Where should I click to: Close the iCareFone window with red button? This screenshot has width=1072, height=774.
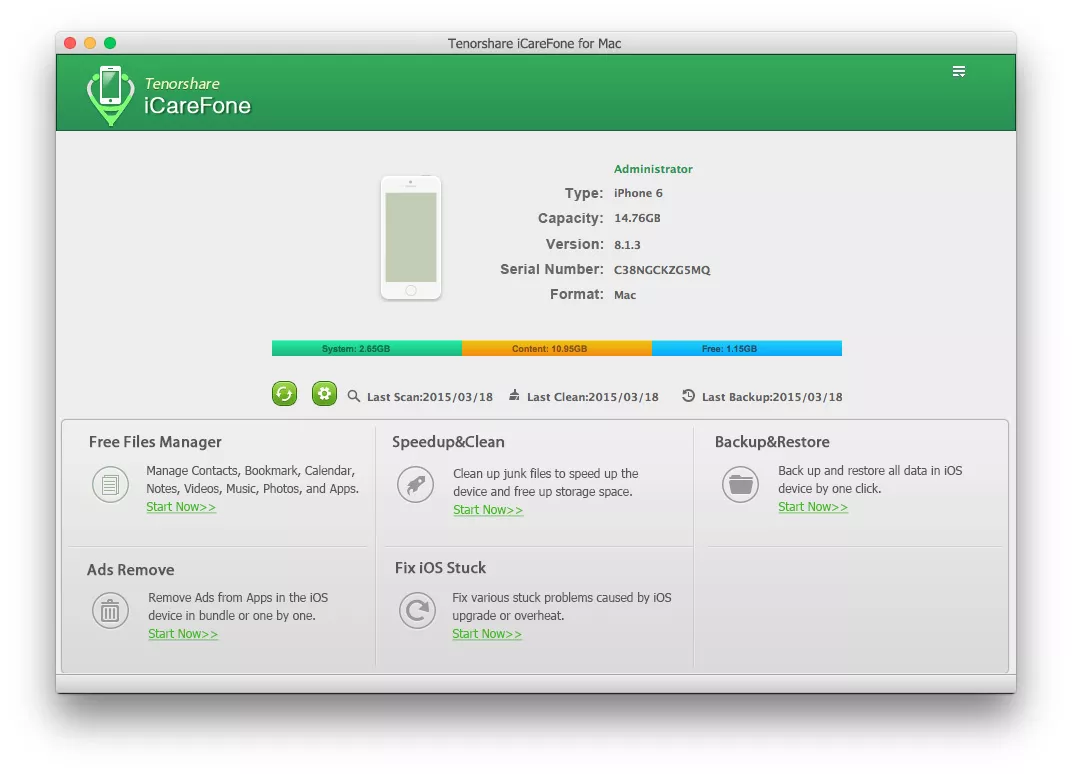click(x=70, y=43)
